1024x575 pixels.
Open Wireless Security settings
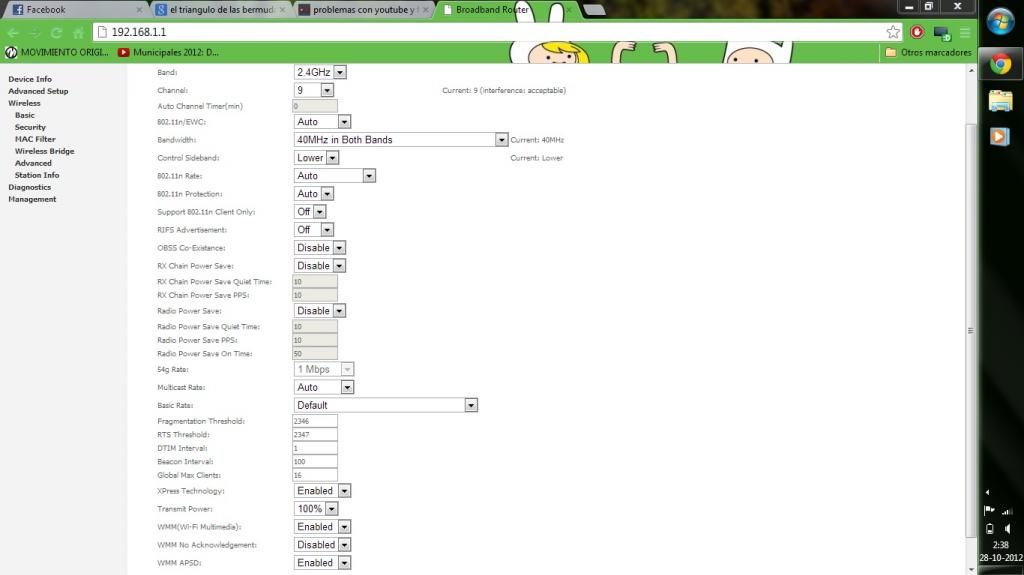30,127
